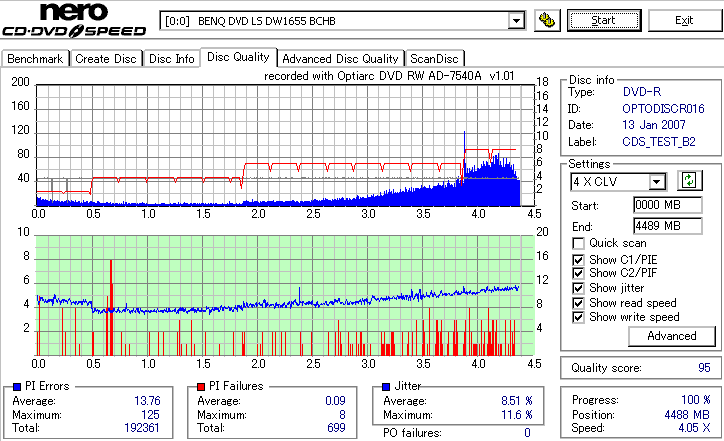Click the Jitter average 8.51 %
This screenshot has height=441, width=724.
click(x=517, y=401)
